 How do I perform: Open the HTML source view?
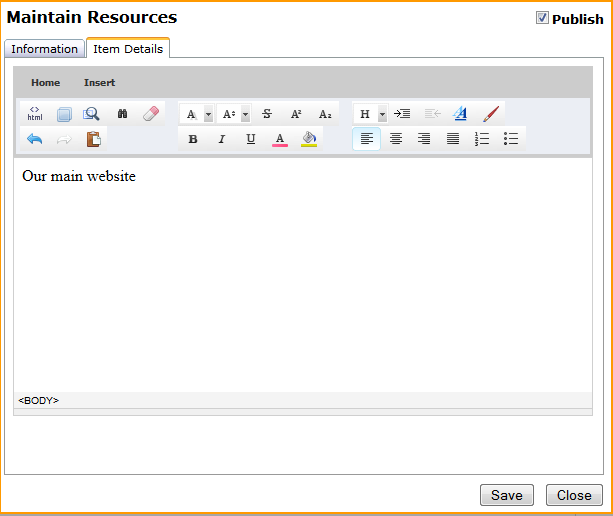pos(35,114)
